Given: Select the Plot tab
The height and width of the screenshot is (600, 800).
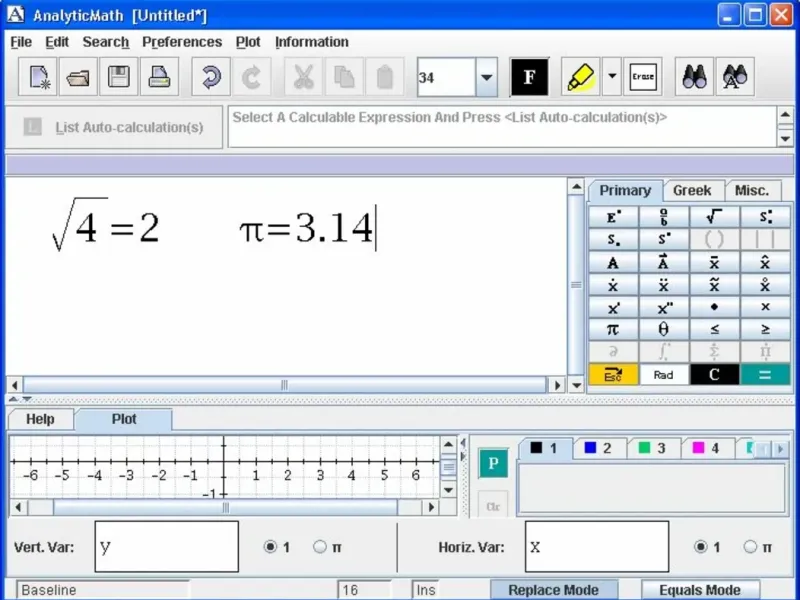Looking at the screenshot, I should click(124, 419).
